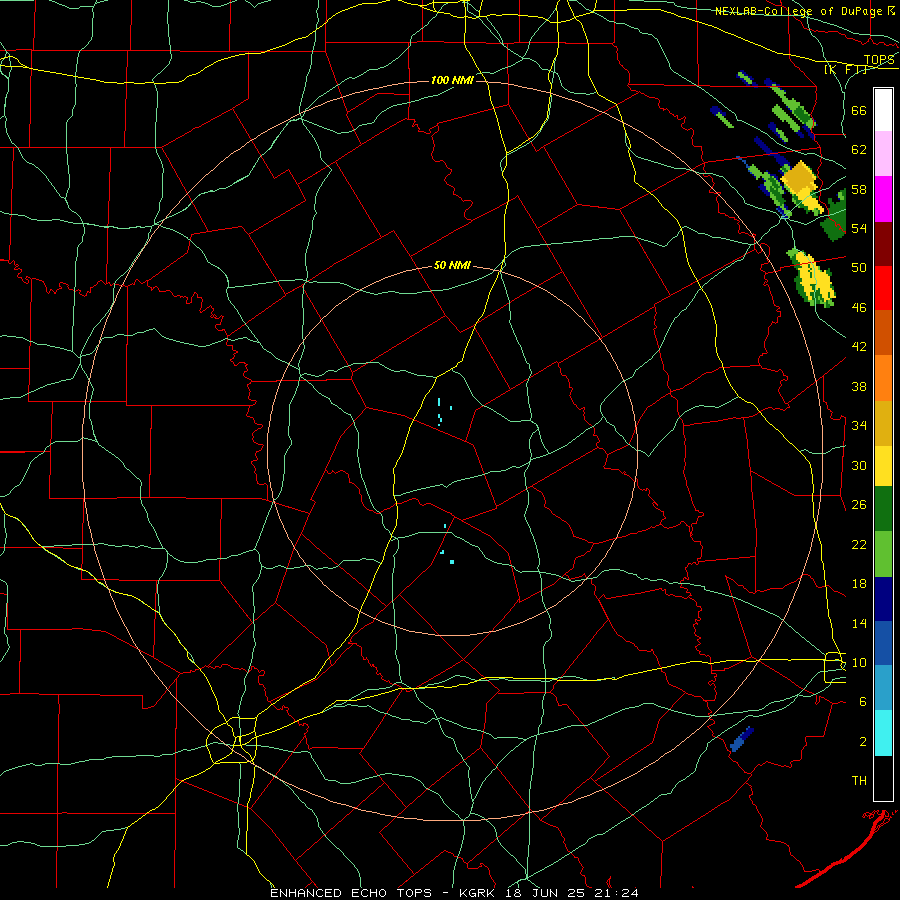Image resolution: width=900 pixels, height=900 pixels.
Task: Click the legend value "54"
Action: pyautogui.click(x=859, y=228)
